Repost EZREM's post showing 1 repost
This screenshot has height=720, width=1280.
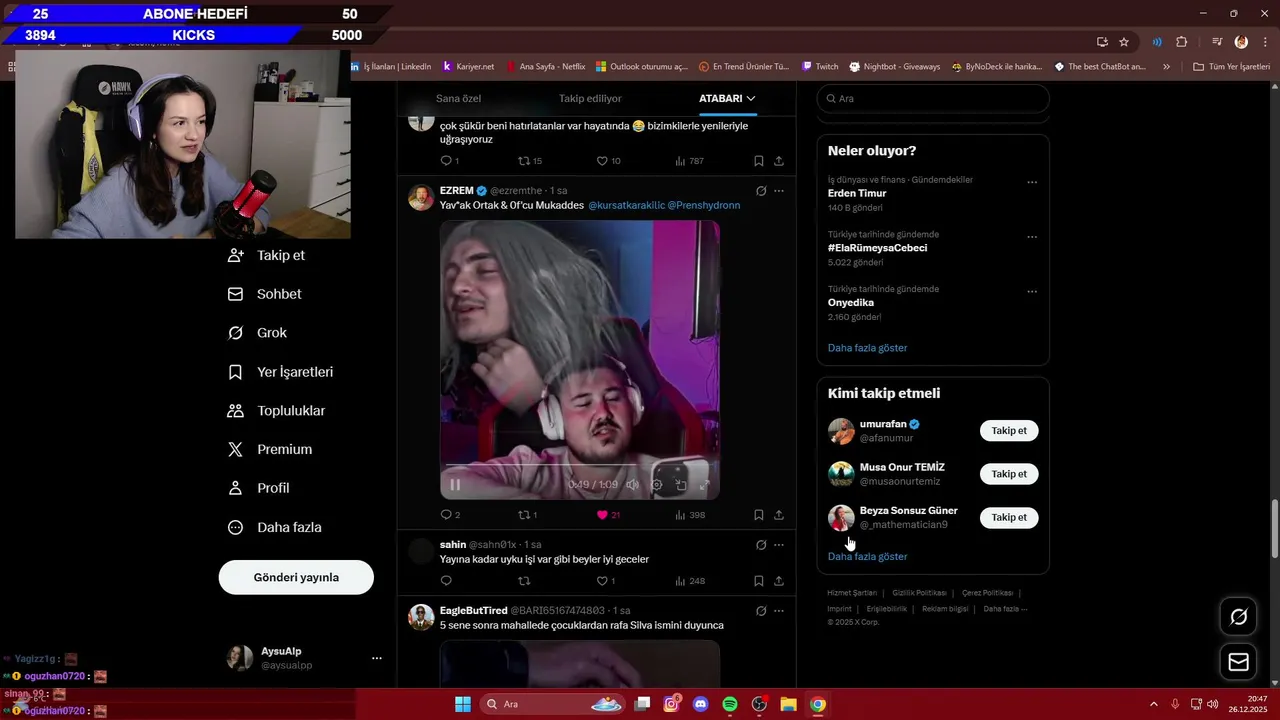[524, 515]
